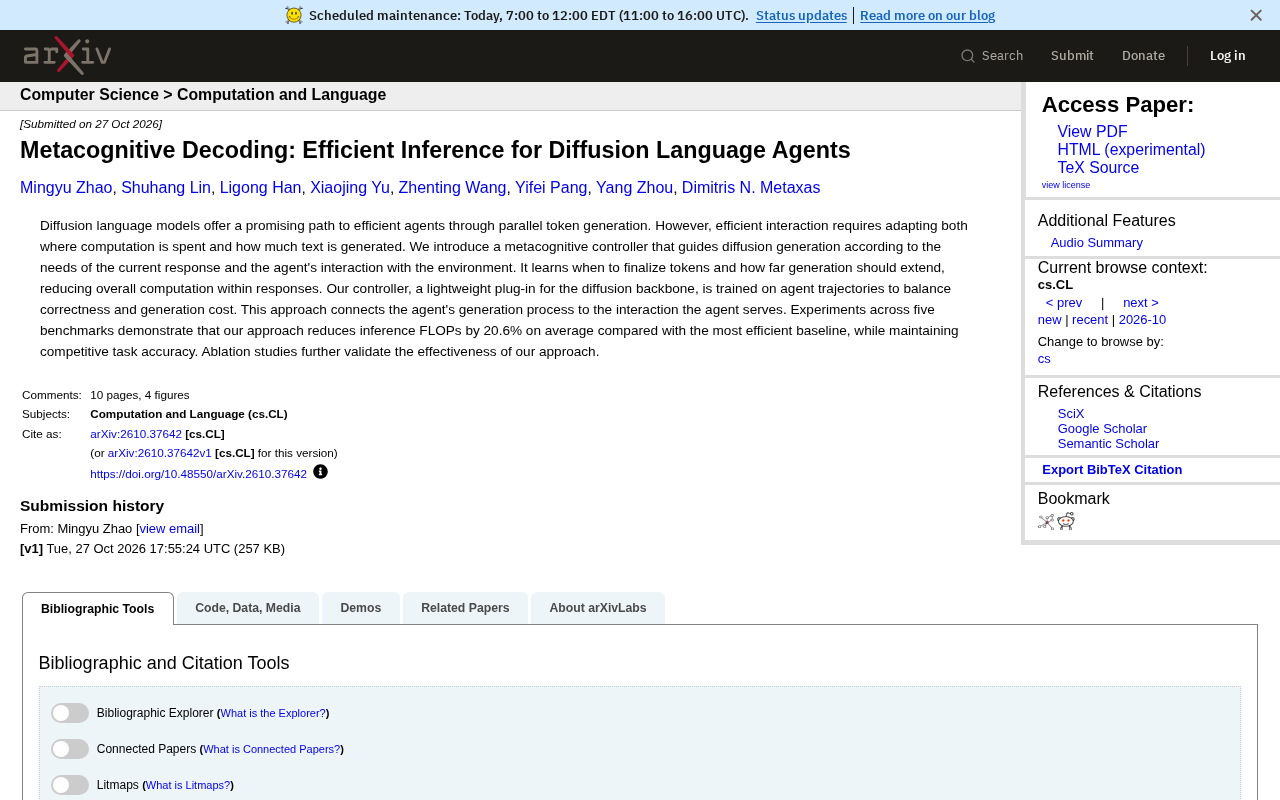The image size is (1280, 800).
Task: Enable Connected Papers toggle
Action: [70, 749]
